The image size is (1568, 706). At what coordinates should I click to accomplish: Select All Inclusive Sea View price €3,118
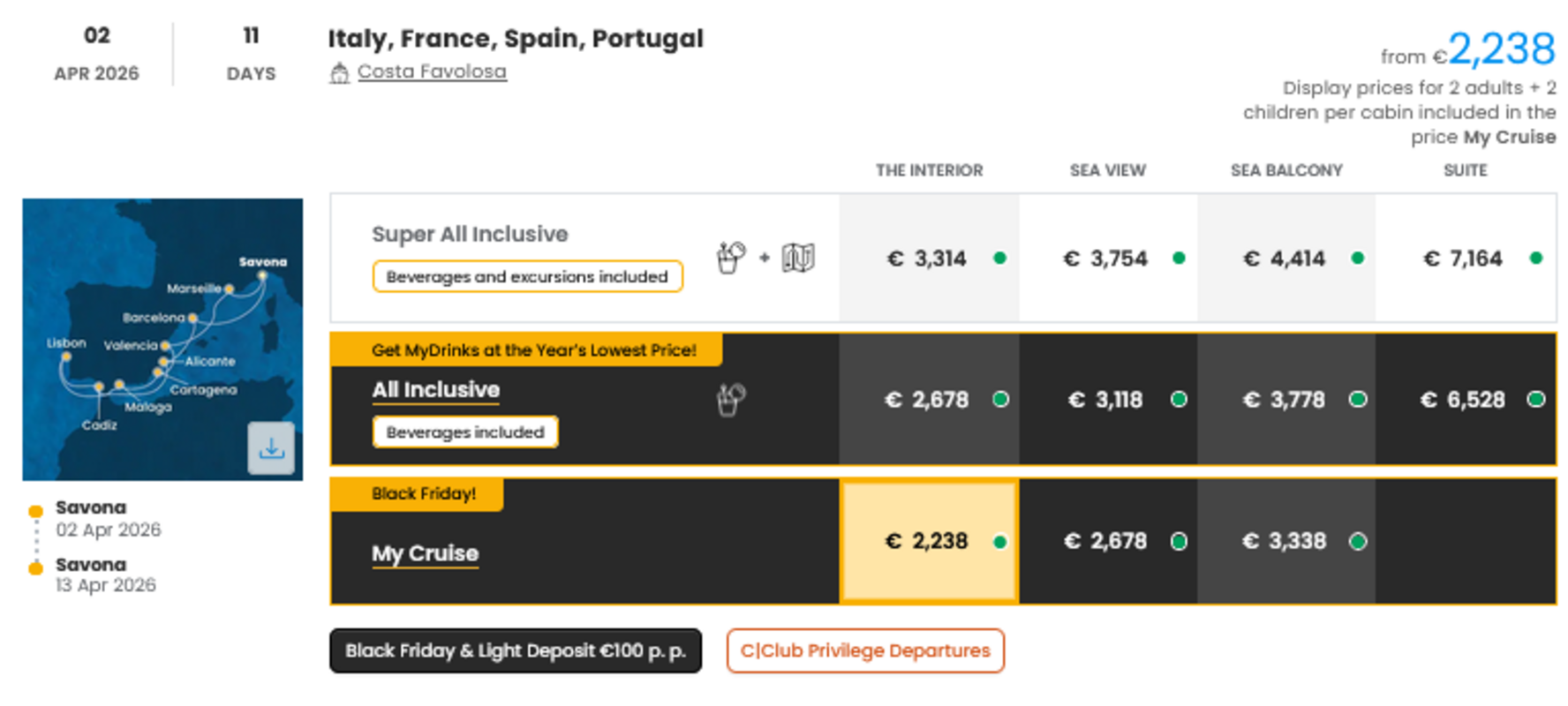coord(1107,400)
